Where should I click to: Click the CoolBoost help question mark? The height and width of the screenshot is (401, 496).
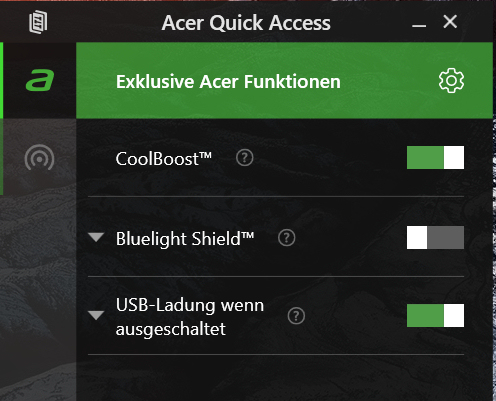coord(245,158)
